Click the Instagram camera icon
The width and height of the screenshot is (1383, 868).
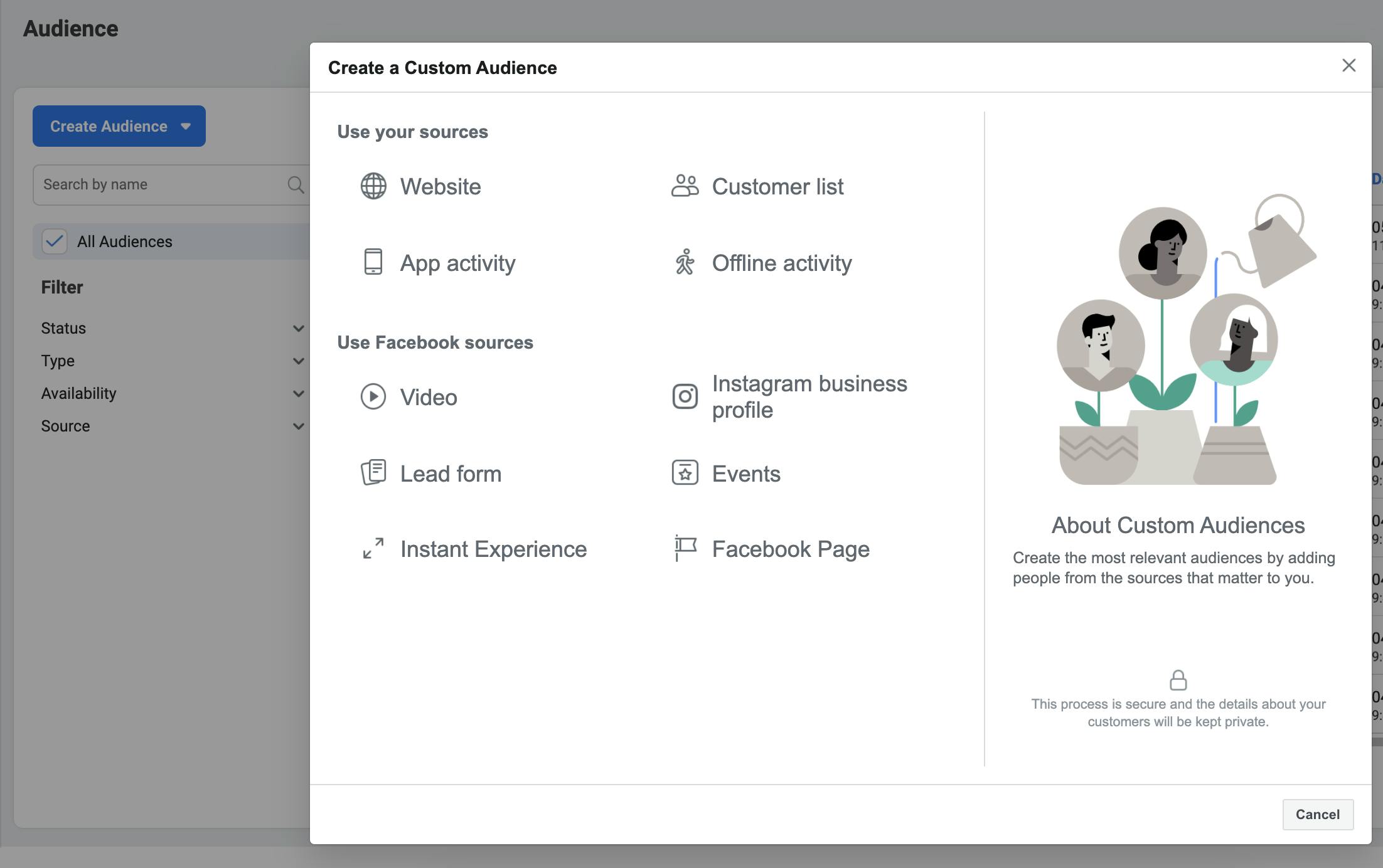click(685, 396)
